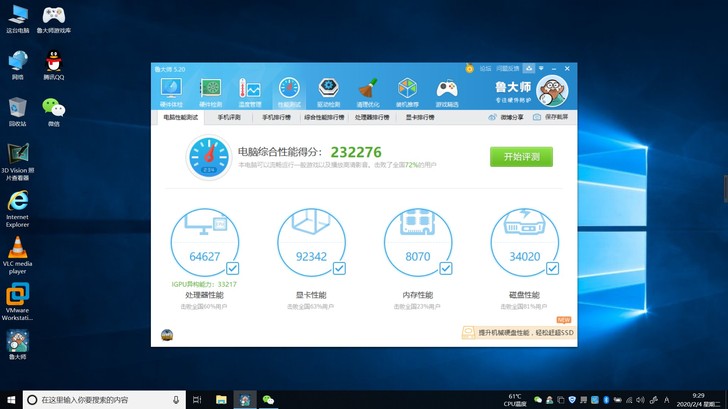Open 3D Vision photo viewer desktop icon
Image resolution: width=728 pixels, height=409 pixels.
(18, 162)
